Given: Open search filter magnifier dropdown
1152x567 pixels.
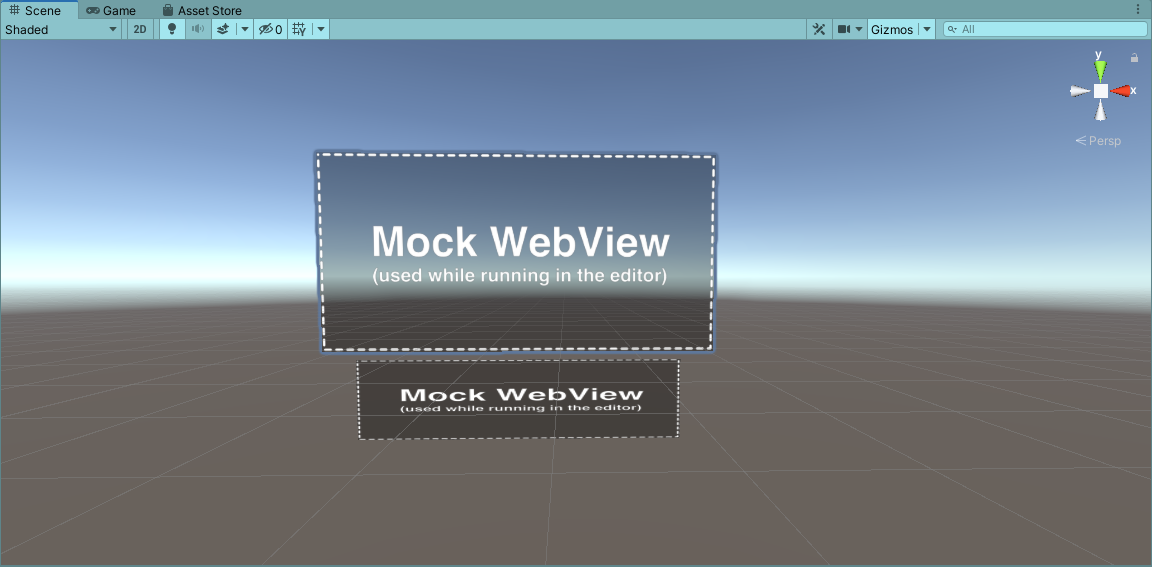Looking at the screenshot, I should 952,29.
